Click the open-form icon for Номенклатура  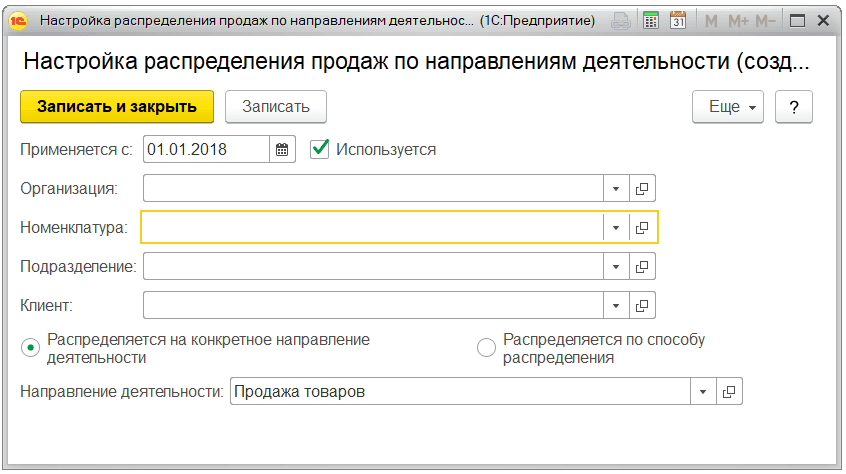tap(642, 228)
